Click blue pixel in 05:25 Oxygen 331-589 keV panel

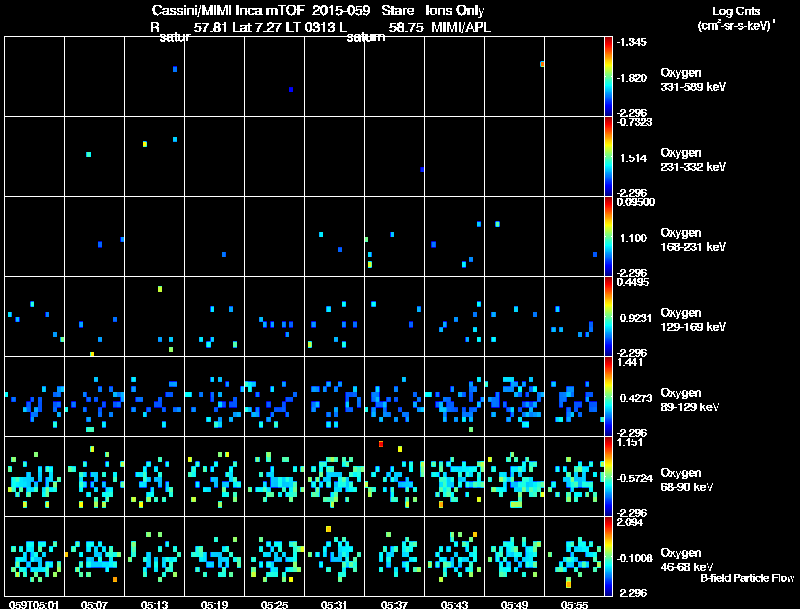point(291,89)
